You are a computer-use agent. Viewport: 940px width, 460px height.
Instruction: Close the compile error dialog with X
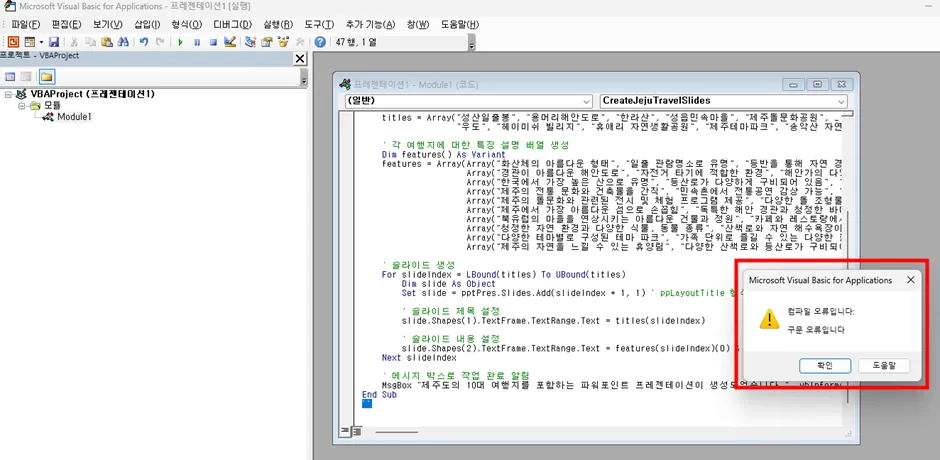910,280
